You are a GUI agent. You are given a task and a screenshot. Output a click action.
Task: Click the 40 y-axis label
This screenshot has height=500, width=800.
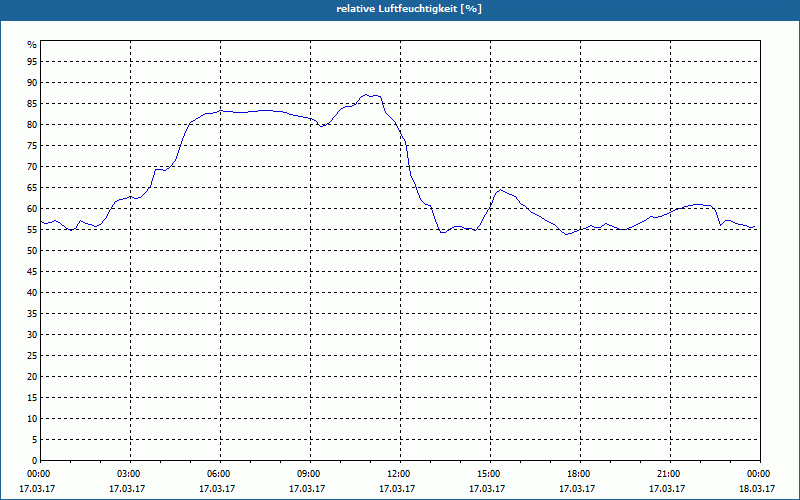(x=32, y=293)
